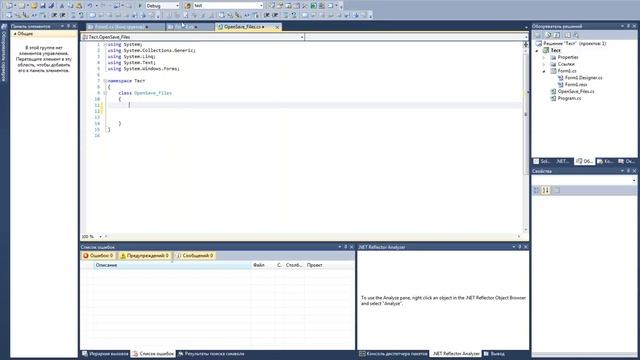Click the editor horizontal scrollbar
The width and height of the screenshot is (640, 360).
(x=312, y=236)
